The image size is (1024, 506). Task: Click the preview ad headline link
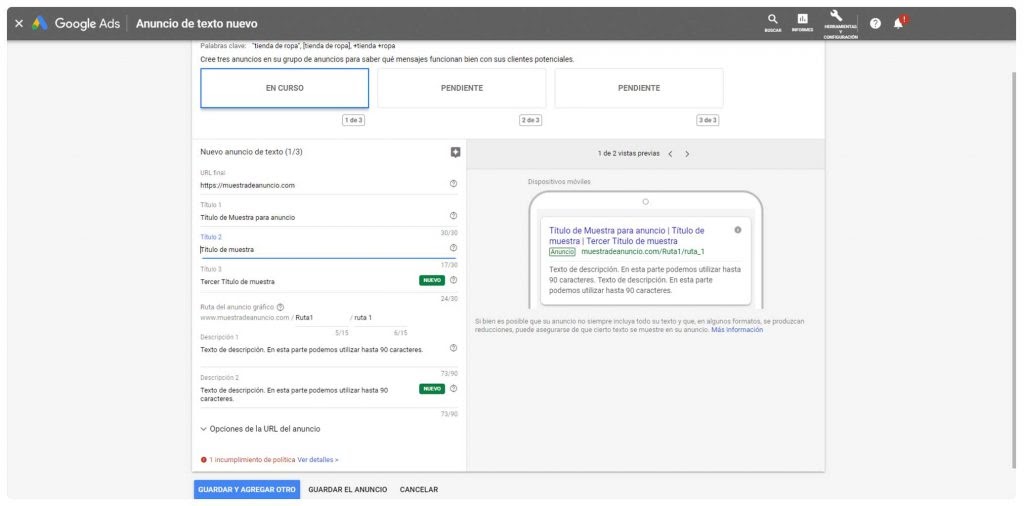click(x=626, y=236)
